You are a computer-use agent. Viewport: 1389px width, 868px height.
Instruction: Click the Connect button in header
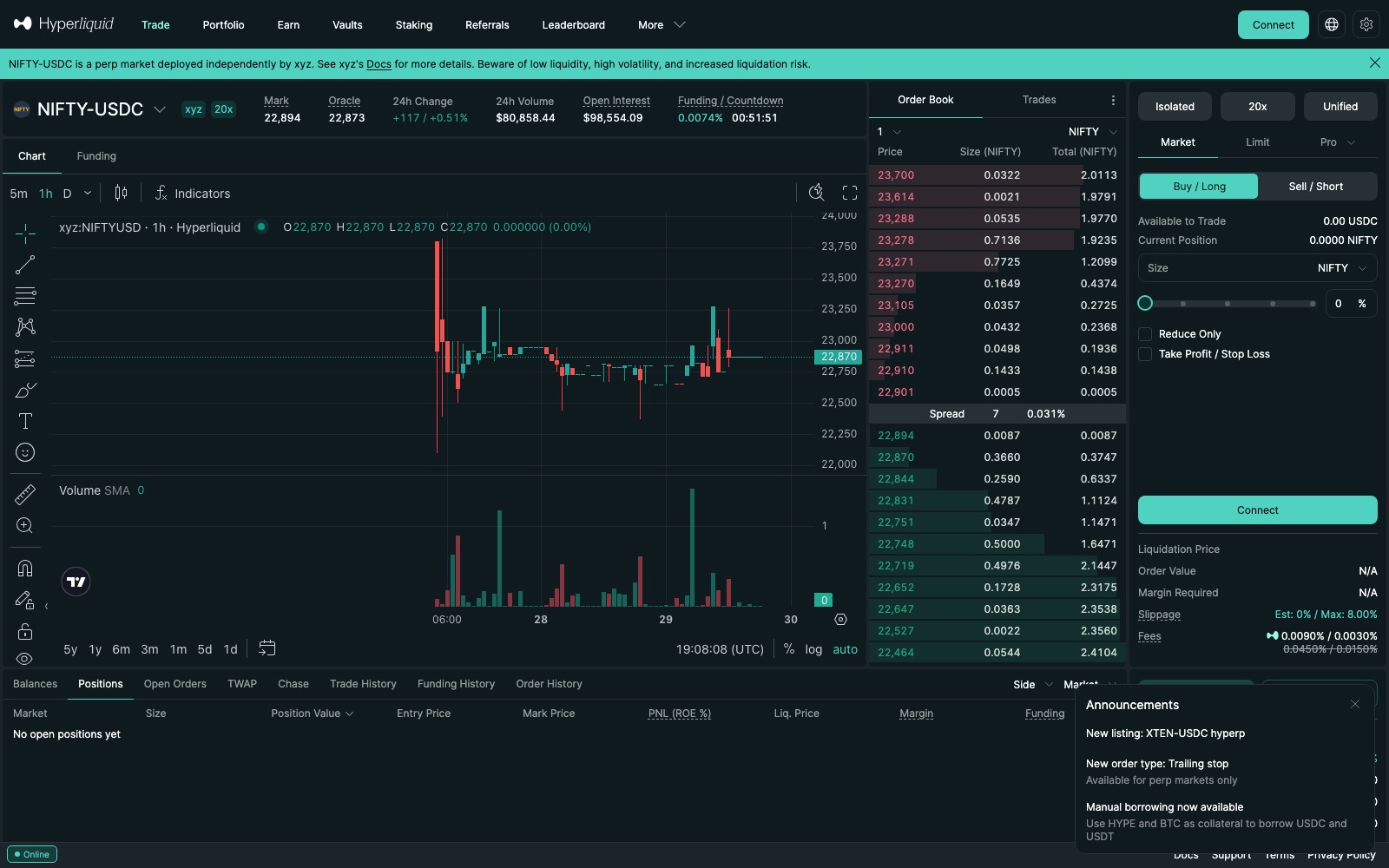click(1274, 24)
